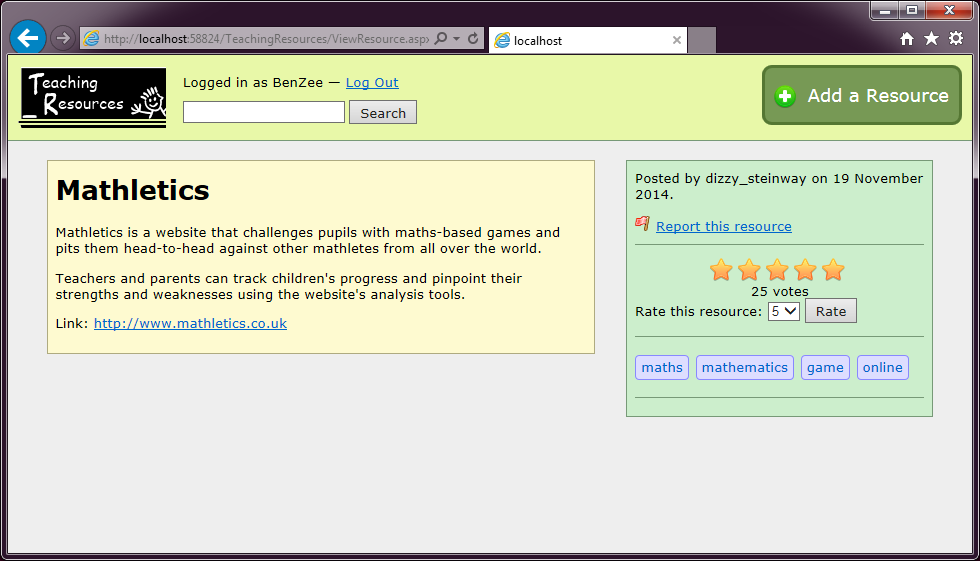980x561 pixels.
Task: Click the second rating star
Action: [x=749, y=270]
